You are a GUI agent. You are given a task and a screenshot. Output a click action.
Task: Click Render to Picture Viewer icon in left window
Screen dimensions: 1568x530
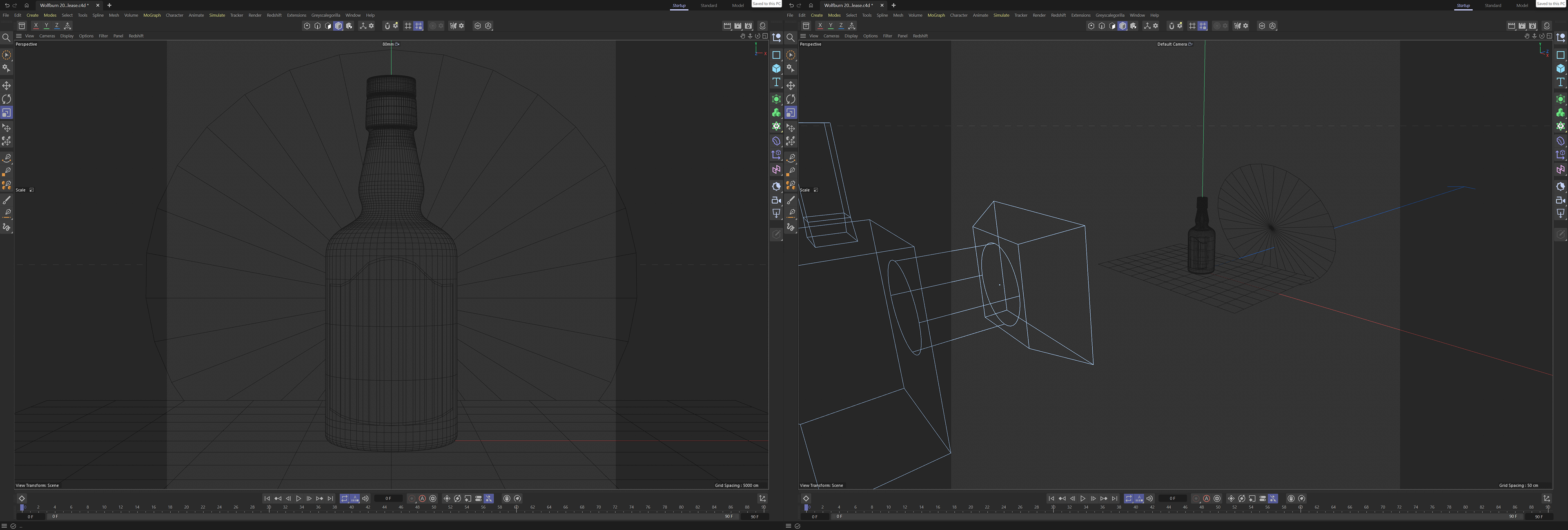pyautogui.click(x=738, y=26)
